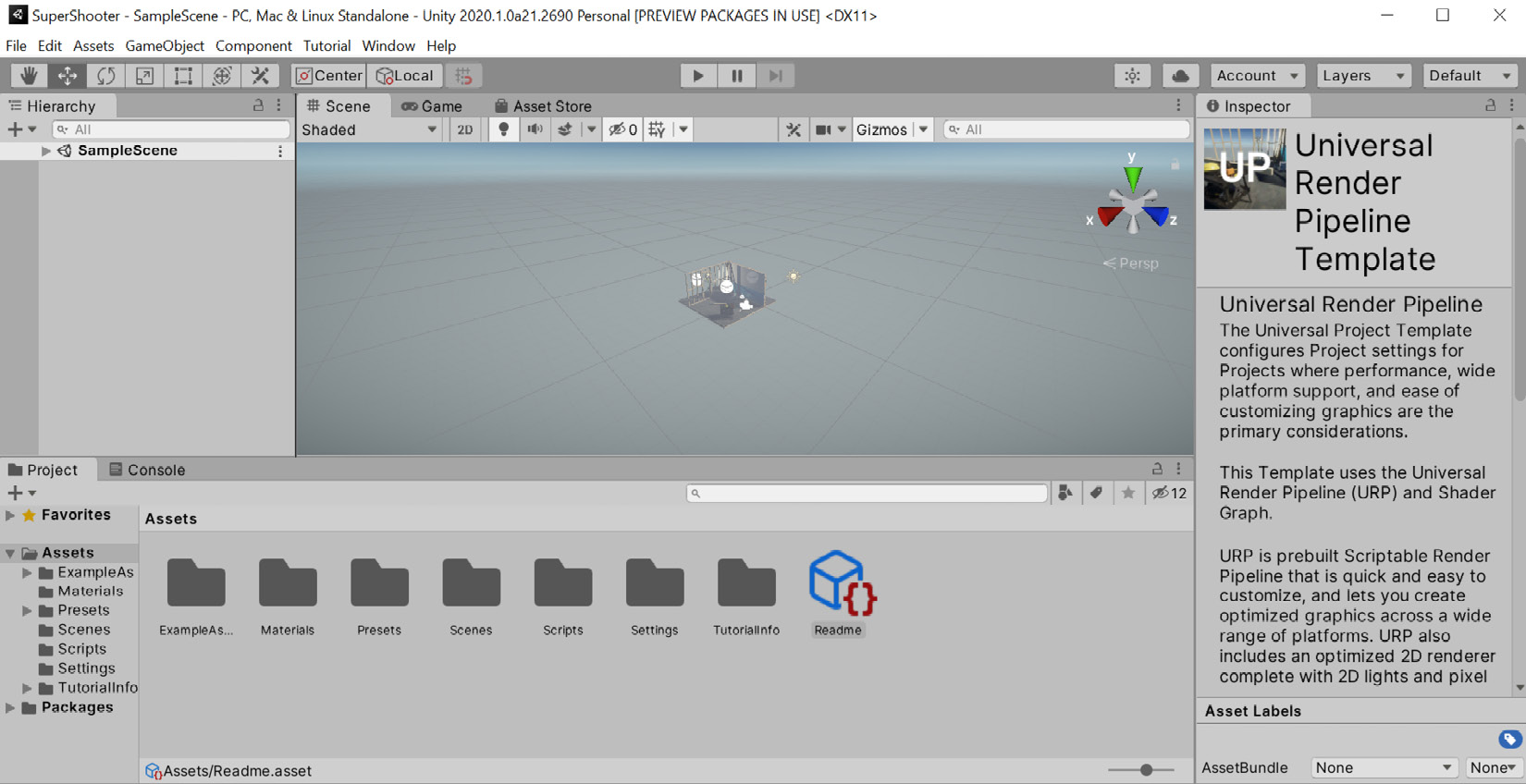Select the Rotate tool
The image size is (1526, 784).
click(x=106, y=76)
